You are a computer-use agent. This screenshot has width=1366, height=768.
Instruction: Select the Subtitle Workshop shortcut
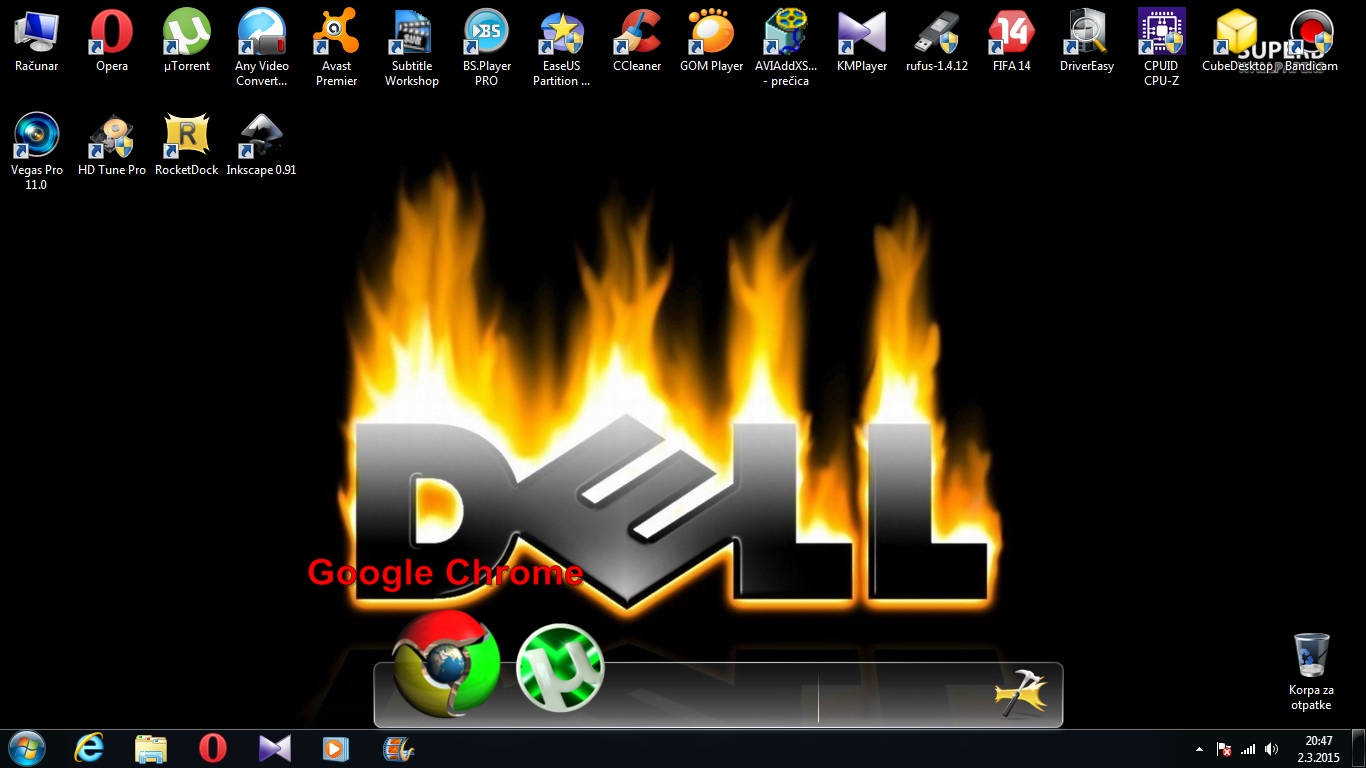coord(412,48)
